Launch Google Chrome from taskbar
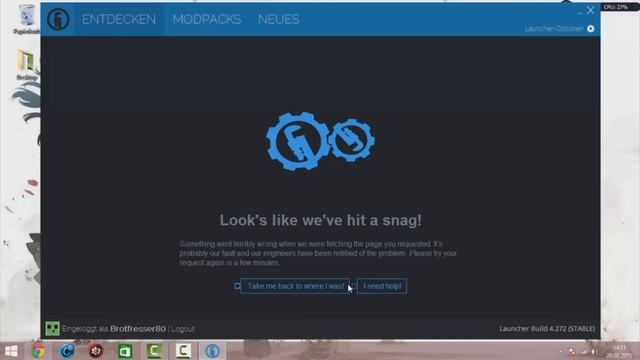 pyautogui.click(x=38, y=351)
